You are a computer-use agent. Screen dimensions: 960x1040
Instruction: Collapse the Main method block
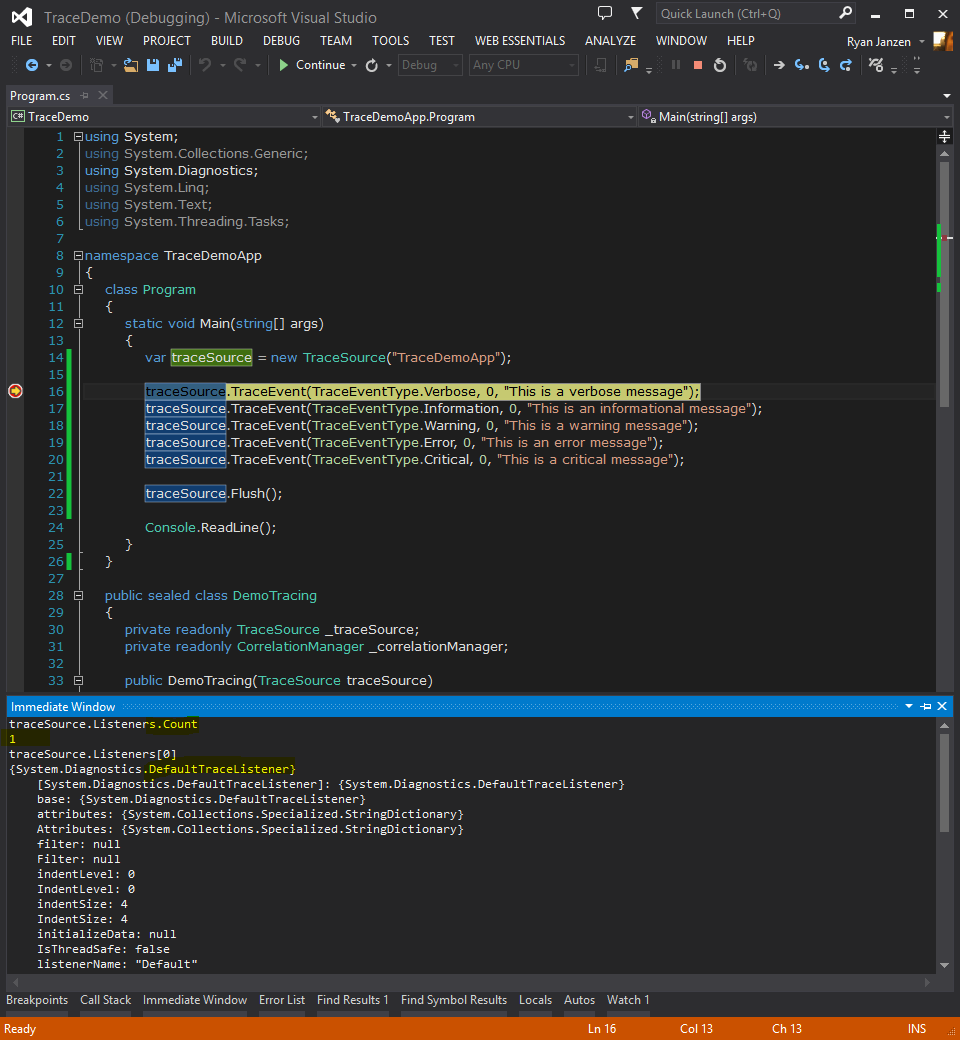point(78,324)
